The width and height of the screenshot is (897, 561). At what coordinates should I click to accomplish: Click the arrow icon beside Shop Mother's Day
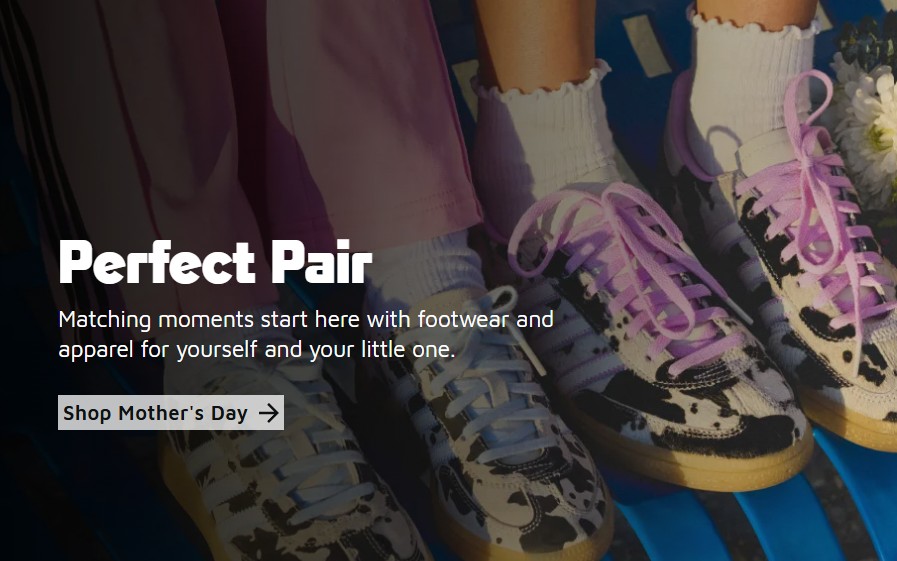click(x=268, y=413)
